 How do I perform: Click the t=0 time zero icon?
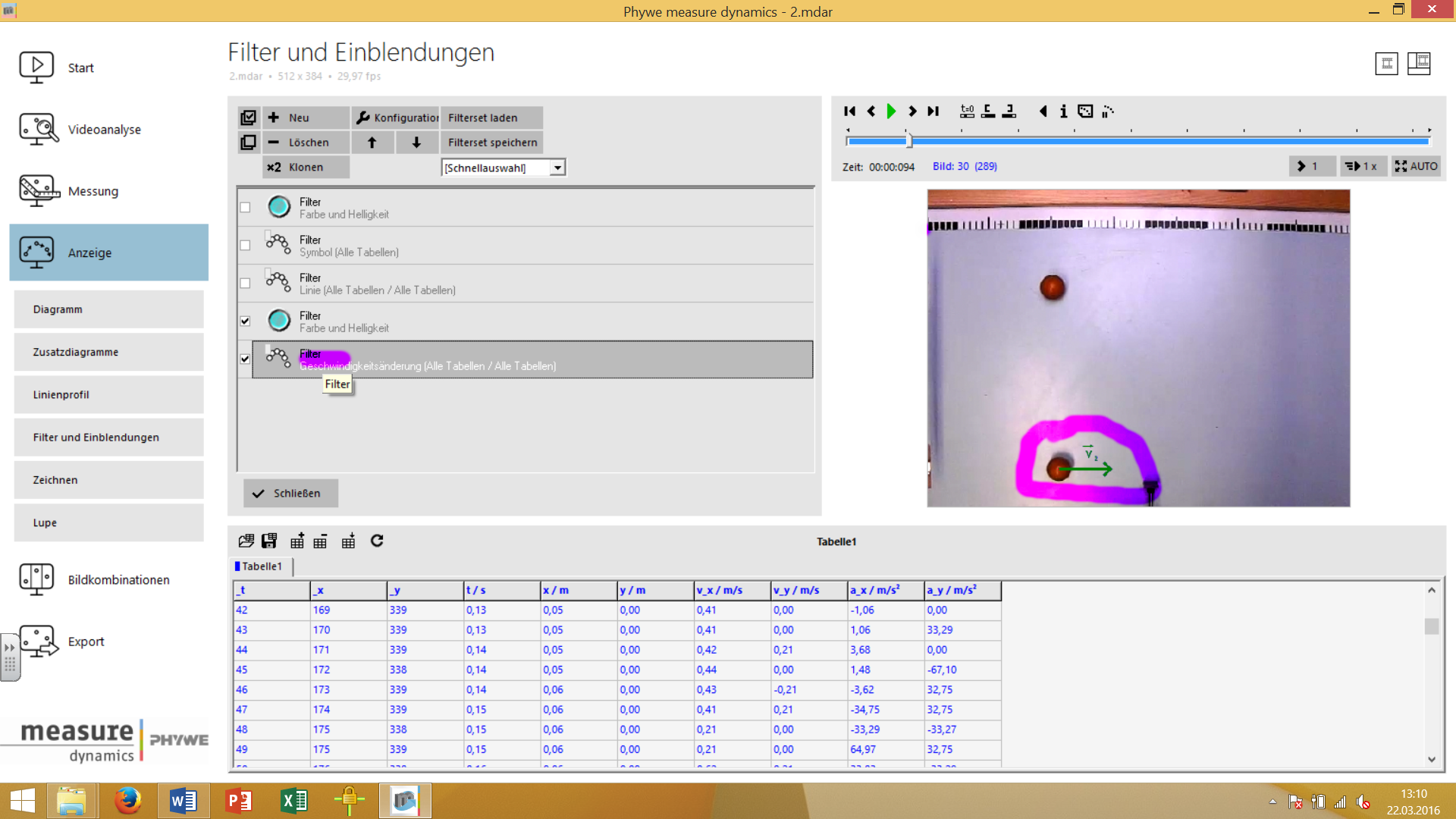click(967, 111)
